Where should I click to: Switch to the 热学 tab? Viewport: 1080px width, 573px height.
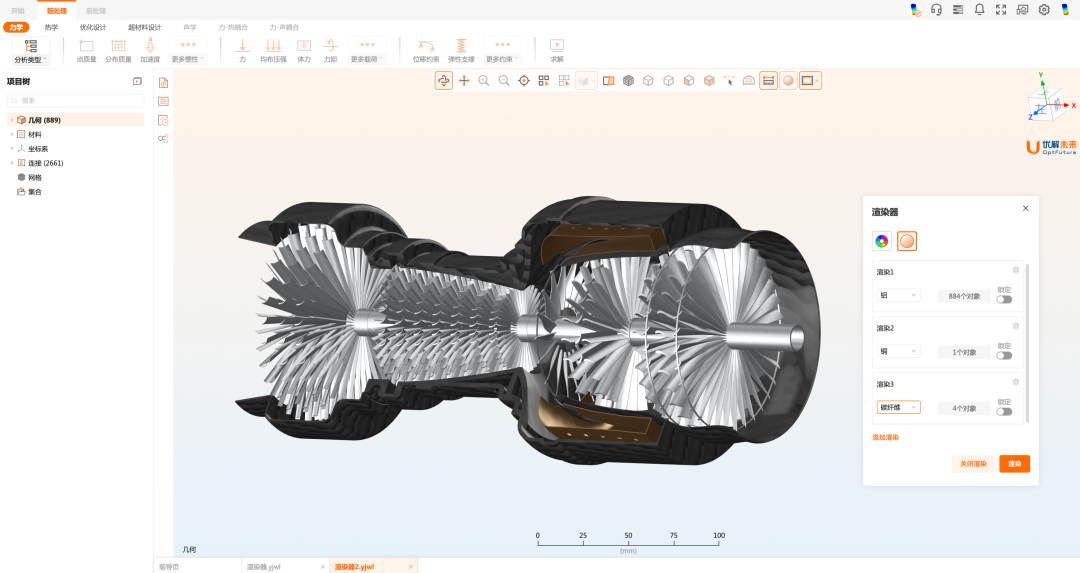tap(51, 27)
